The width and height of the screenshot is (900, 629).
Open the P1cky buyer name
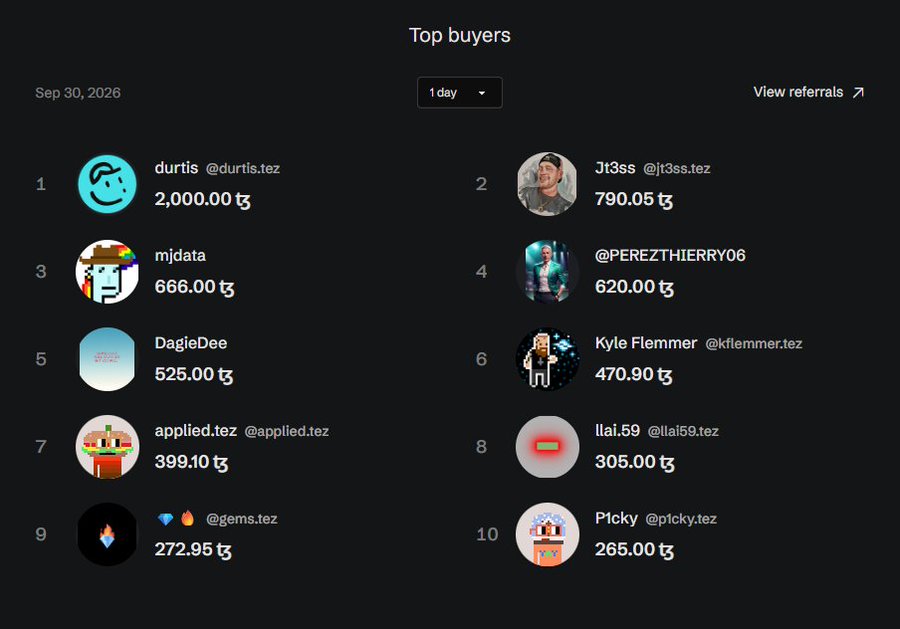616,518
